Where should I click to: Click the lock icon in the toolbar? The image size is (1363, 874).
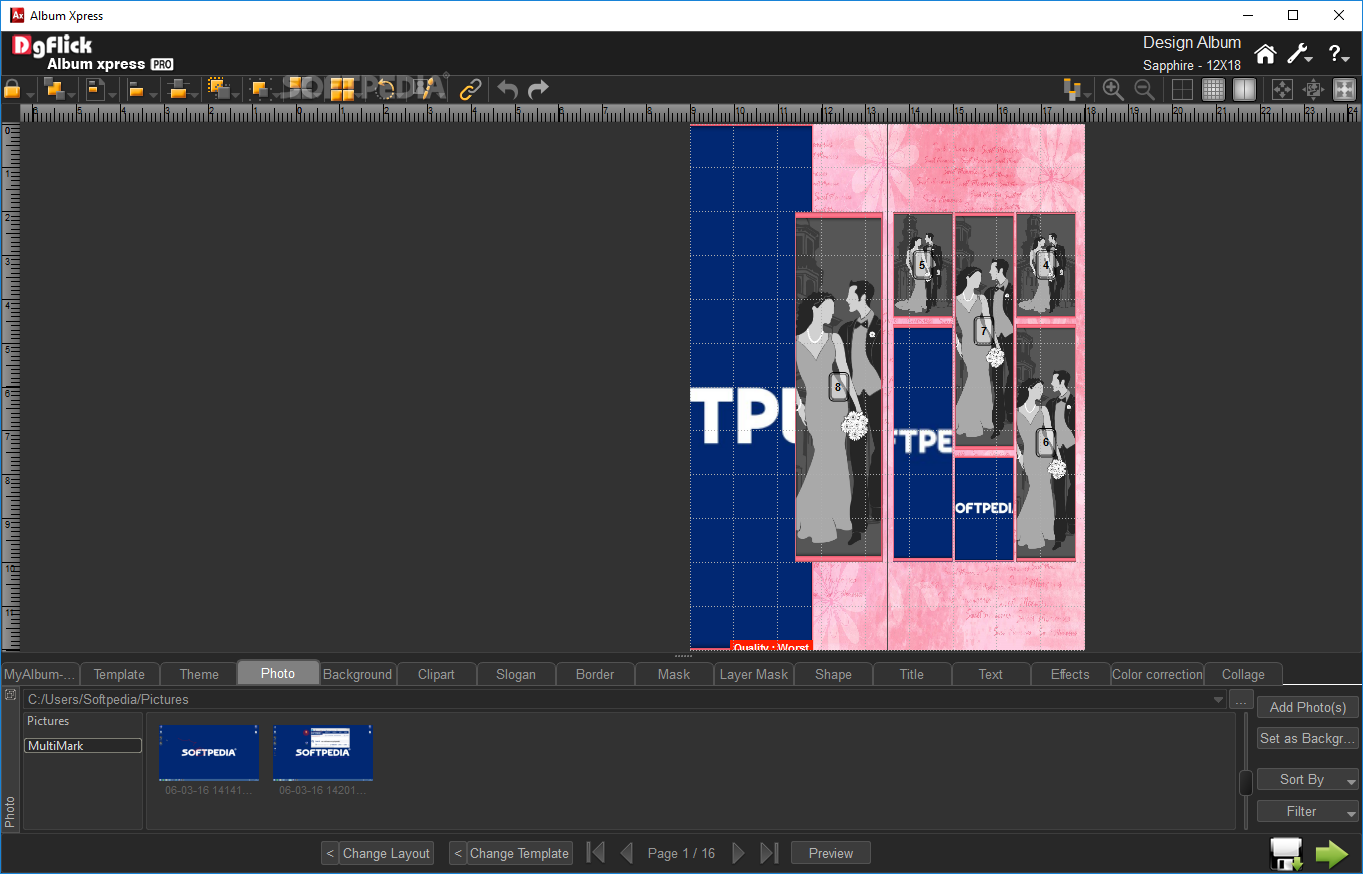[x=12, y=89]
